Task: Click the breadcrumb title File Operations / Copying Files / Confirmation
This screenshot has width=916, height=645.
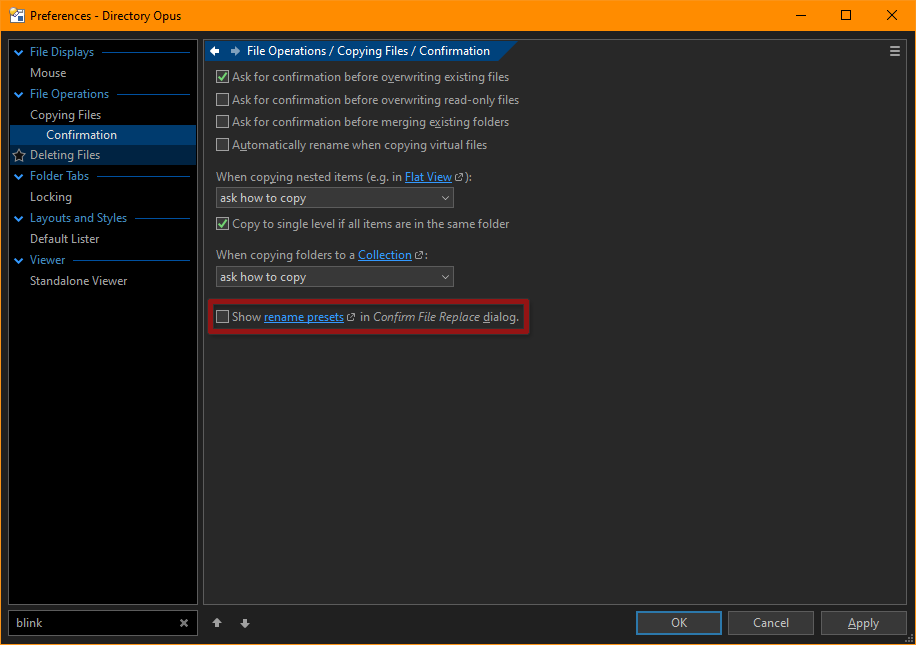Action: pyautogui.click(x=368, y=51)
